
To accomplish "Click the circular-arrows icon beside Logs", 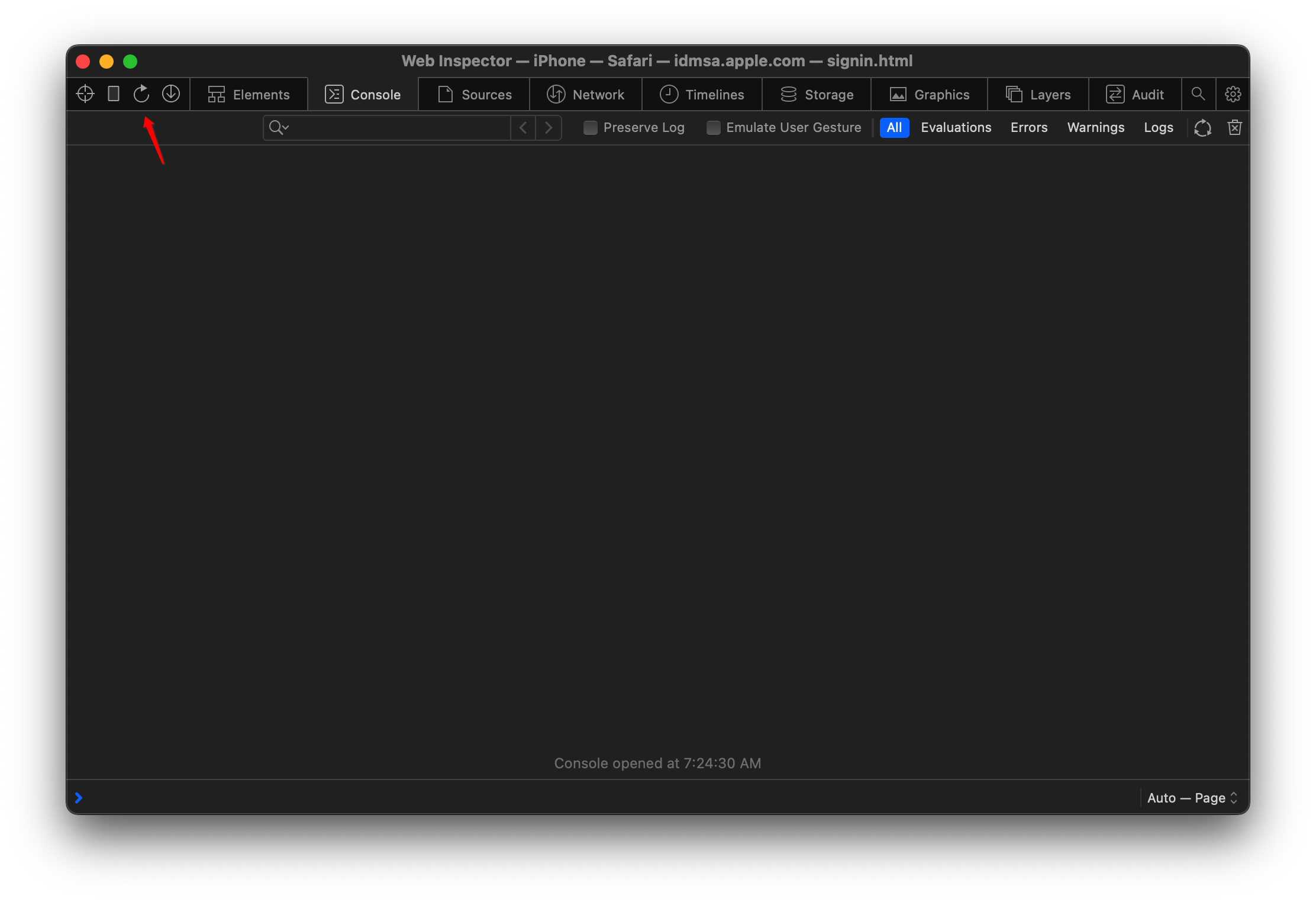I will (1202, 128).
